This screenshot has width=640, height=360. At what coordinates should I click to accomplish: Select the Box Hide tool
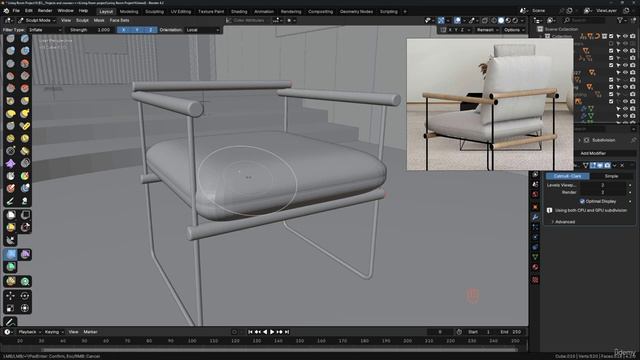[25, 215]
